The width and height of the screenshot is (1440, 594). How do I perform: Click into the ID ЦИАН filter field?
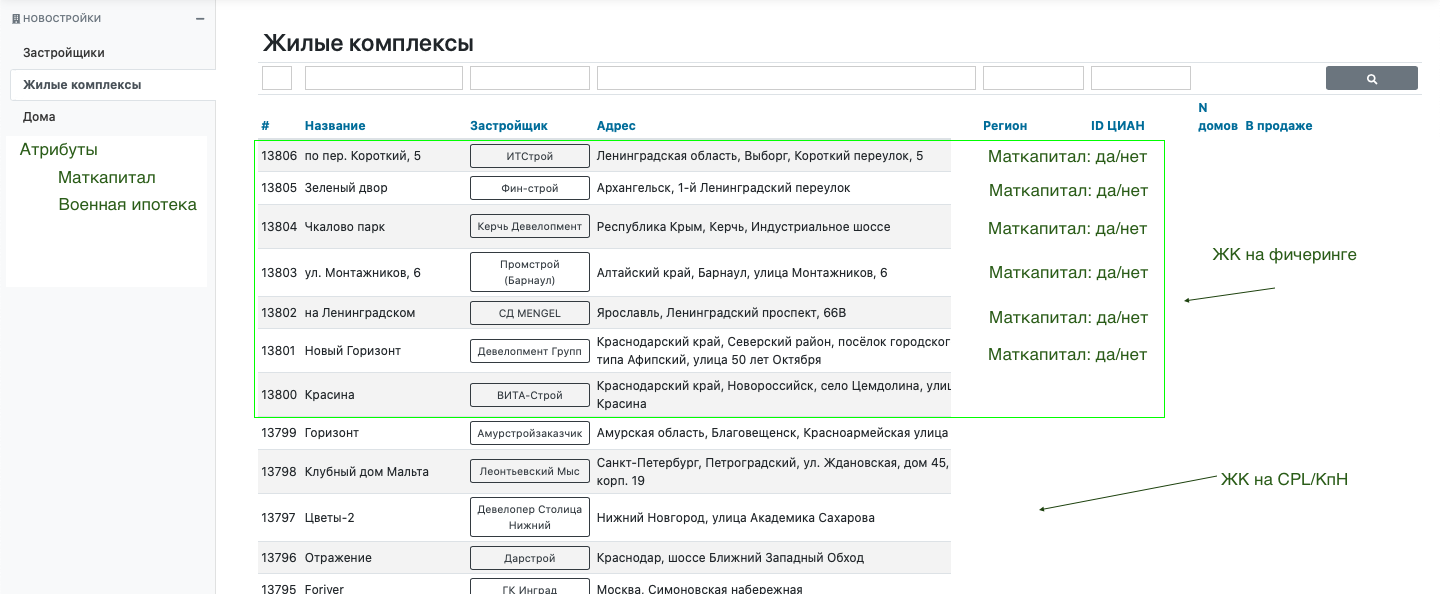[x=1141, y=78]
